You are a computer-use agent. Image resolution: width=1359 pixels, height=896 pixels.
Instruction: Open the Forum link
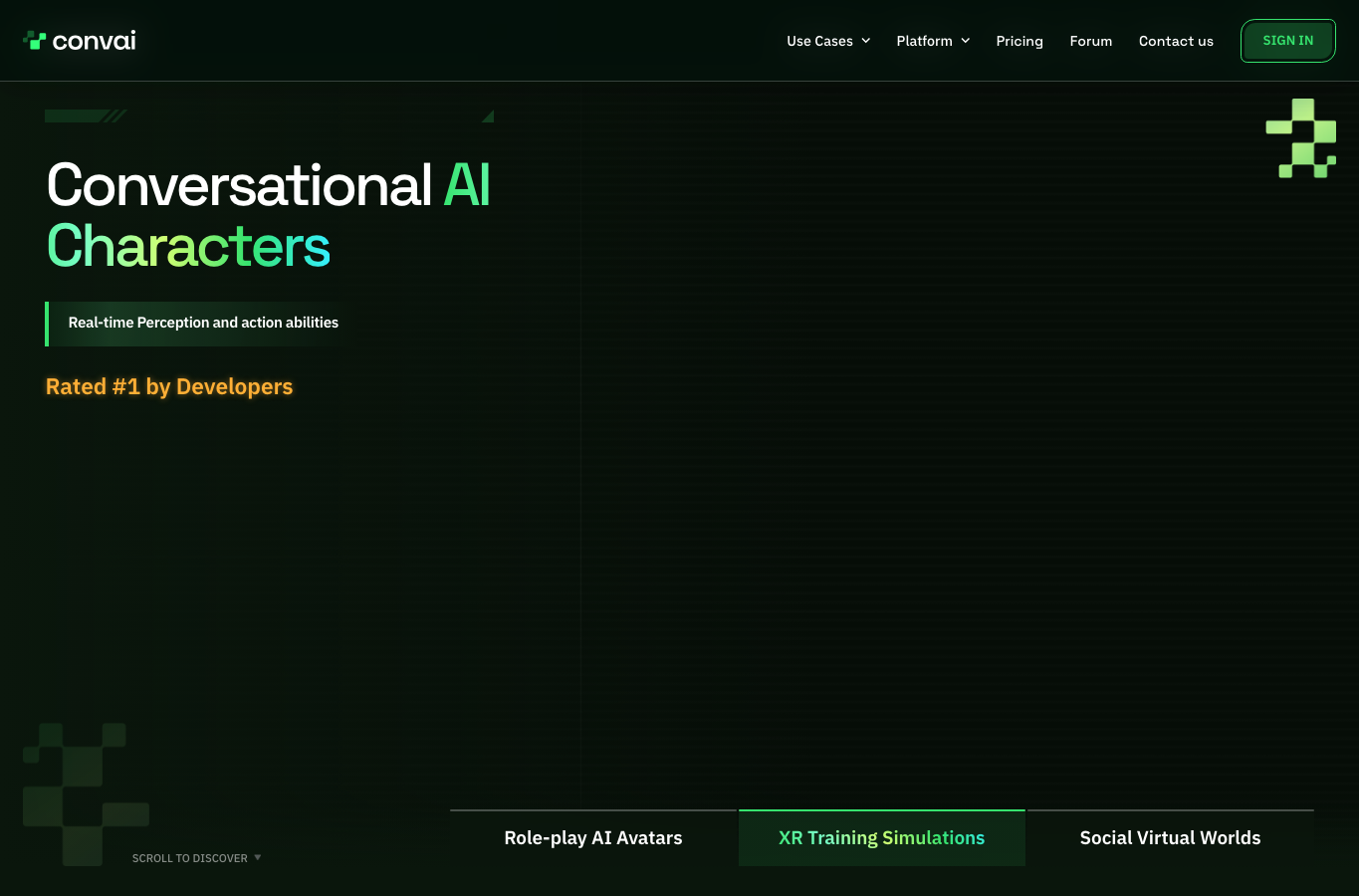[1091, 41]
